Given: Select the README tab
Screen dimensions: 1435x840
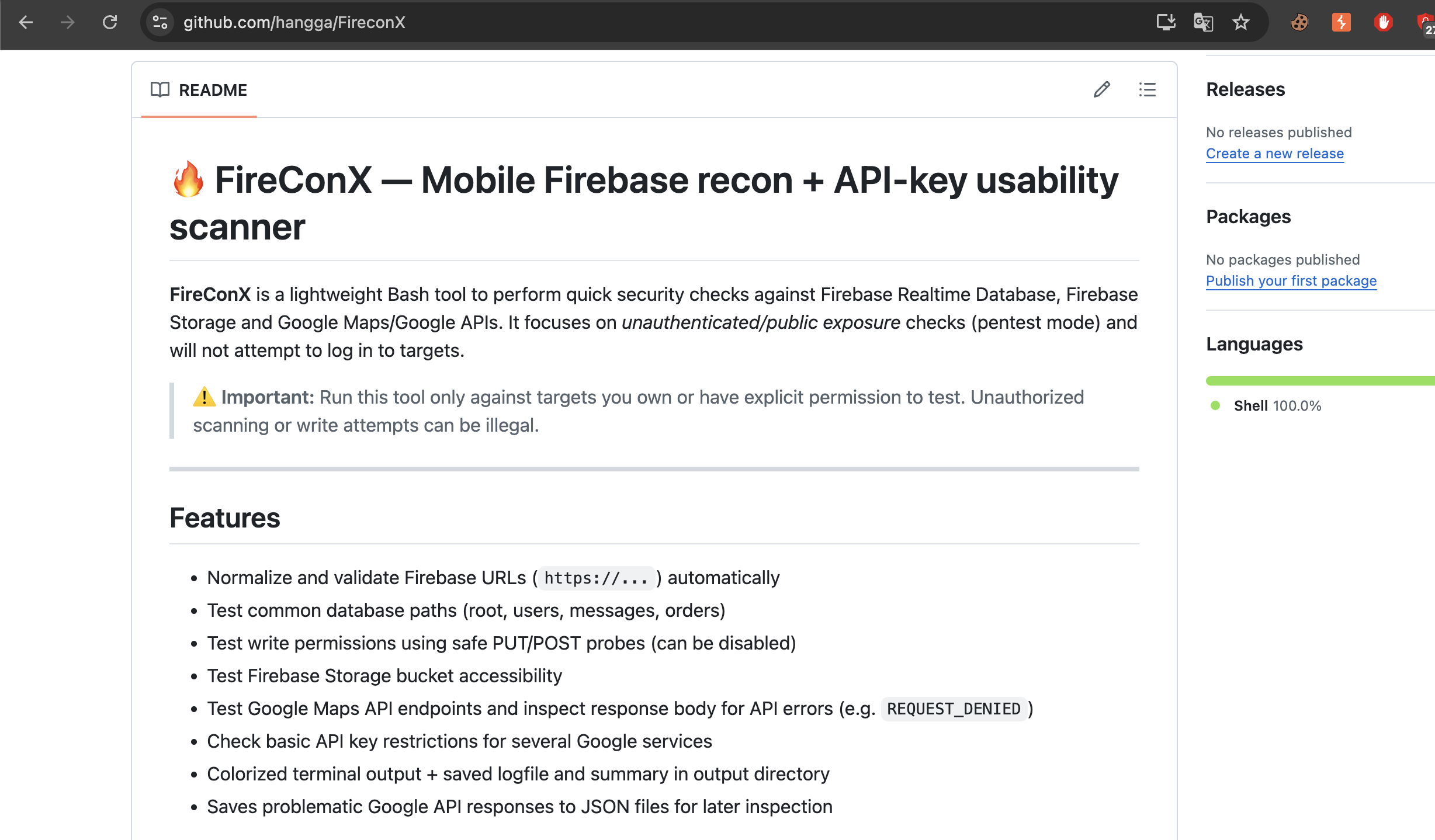Looking at the screenshot, I should (199, 90).
